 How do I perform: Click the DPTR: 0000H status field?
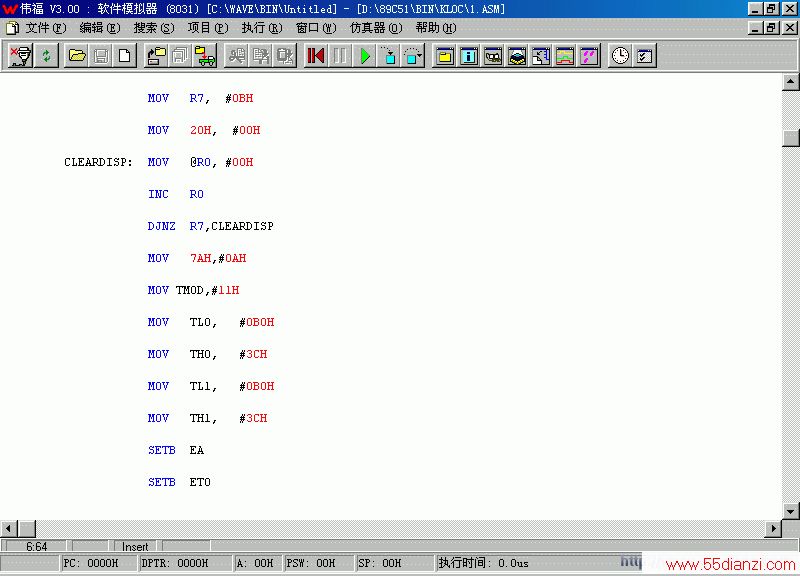(x=186, y=563)
